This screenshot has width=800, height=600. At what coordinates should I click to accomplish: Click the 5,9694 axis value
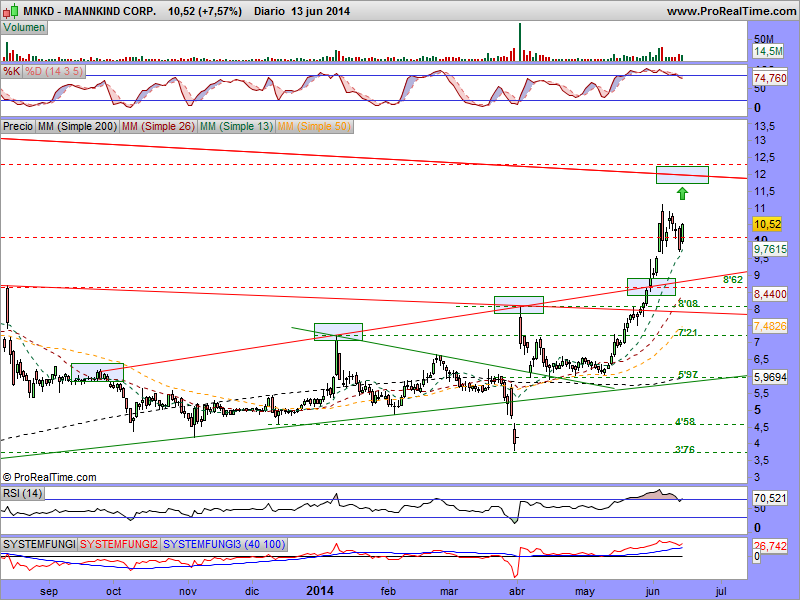tap(770, 377)
